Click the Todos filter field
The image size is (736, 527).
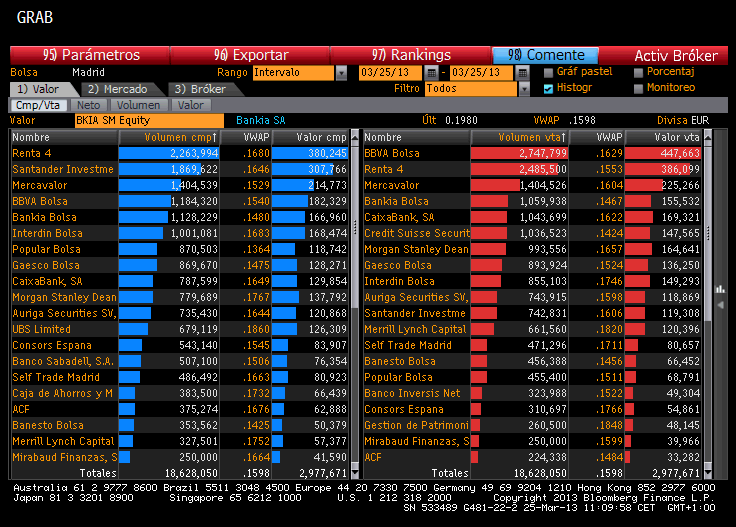[x=471, y=89]
